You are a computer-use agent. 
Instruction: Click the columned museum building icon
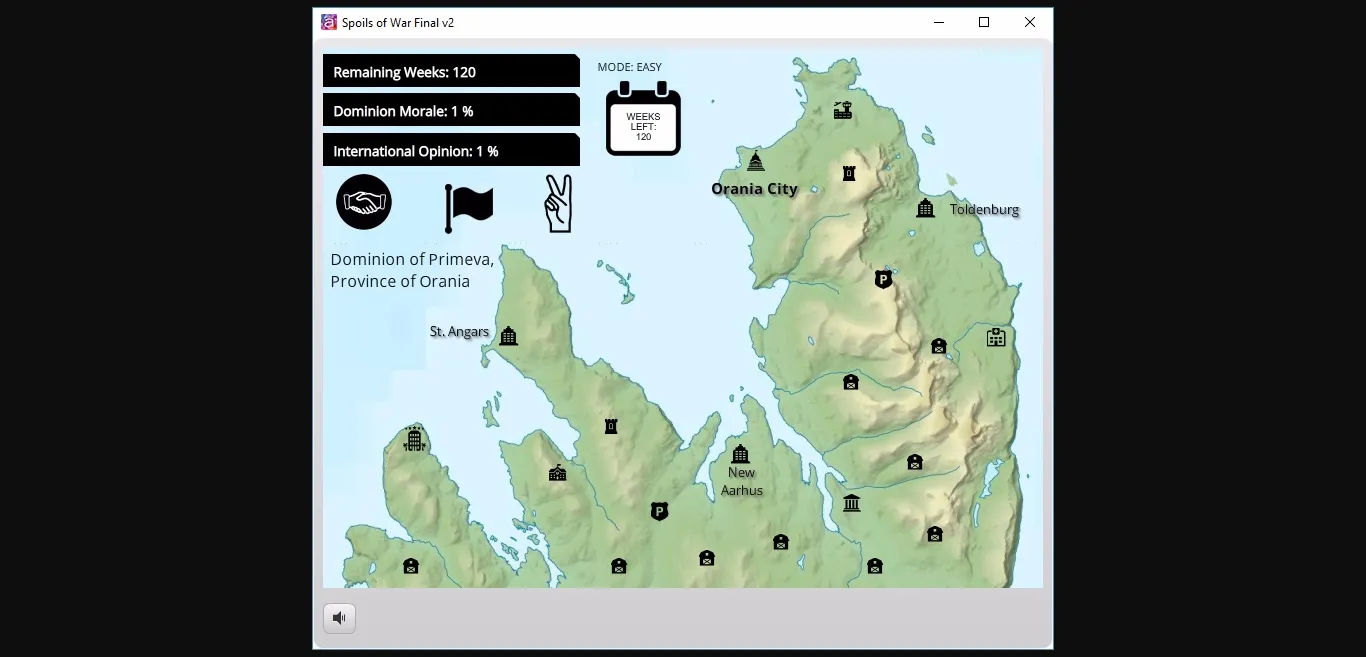(x=851, y=502)
